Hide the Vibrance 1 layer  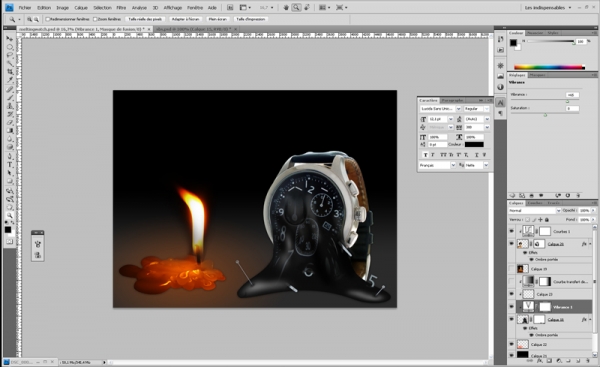pos(512,307)
